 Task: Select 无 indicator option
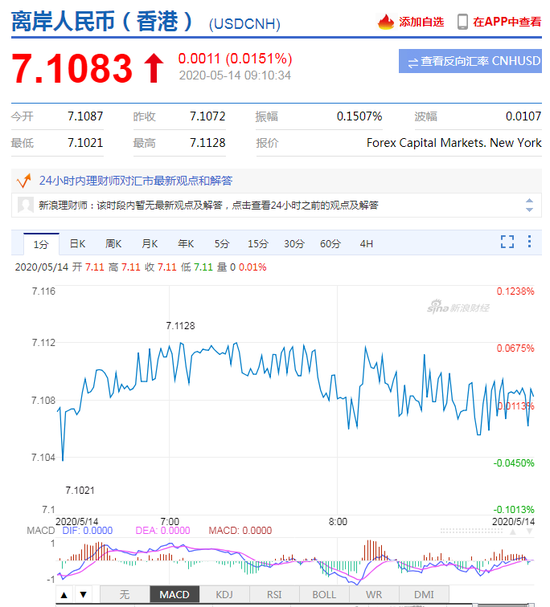pyautogui.click(x=125, y=595)
